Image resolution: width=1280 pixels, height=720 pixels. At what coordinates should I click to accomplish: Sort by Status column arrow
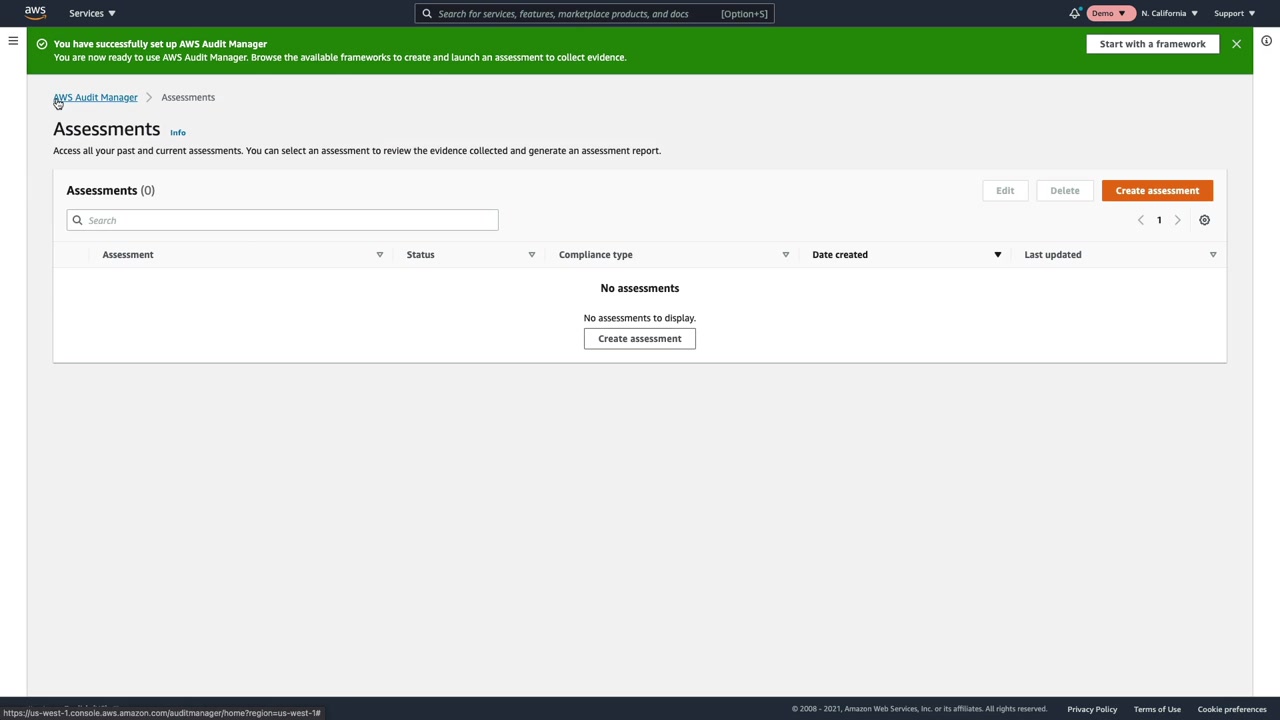[x=532, y=255]
